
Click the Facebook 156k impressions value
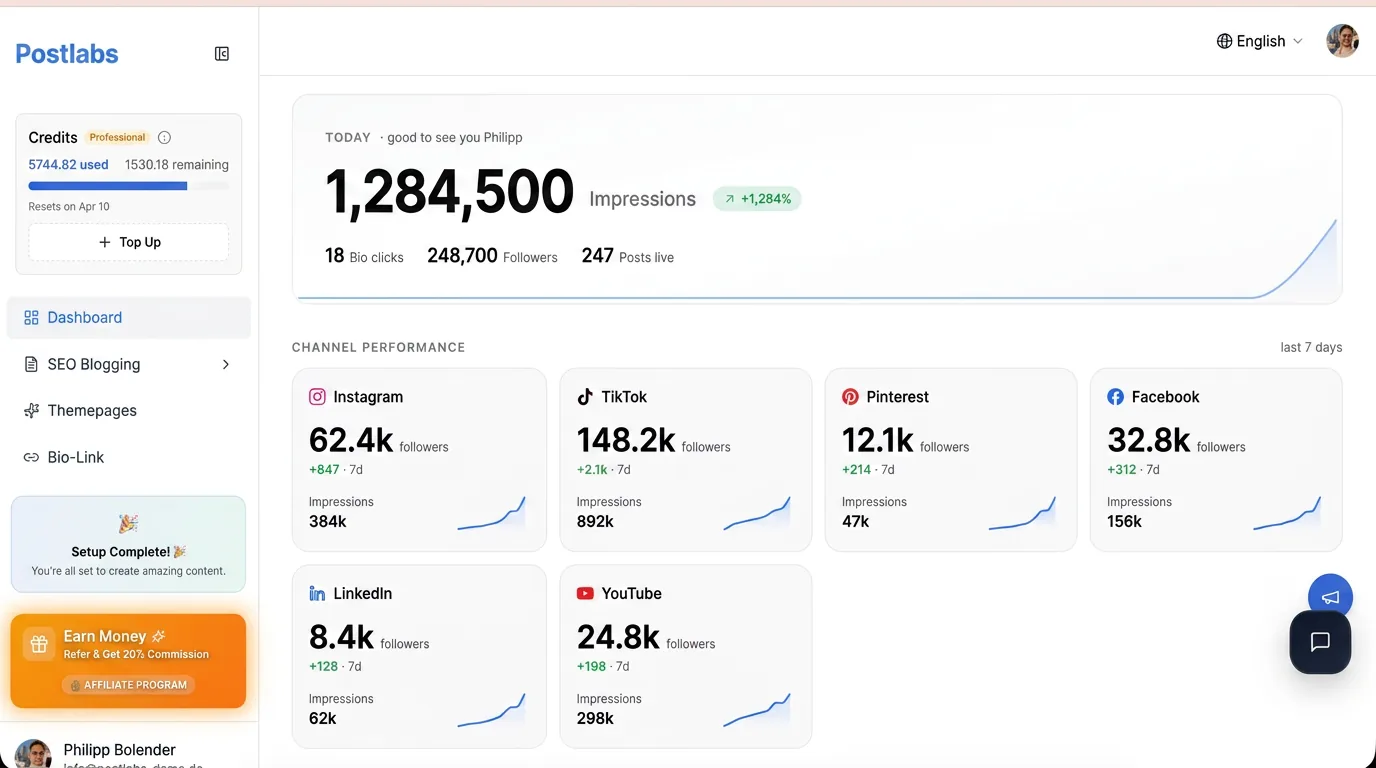1124,521
